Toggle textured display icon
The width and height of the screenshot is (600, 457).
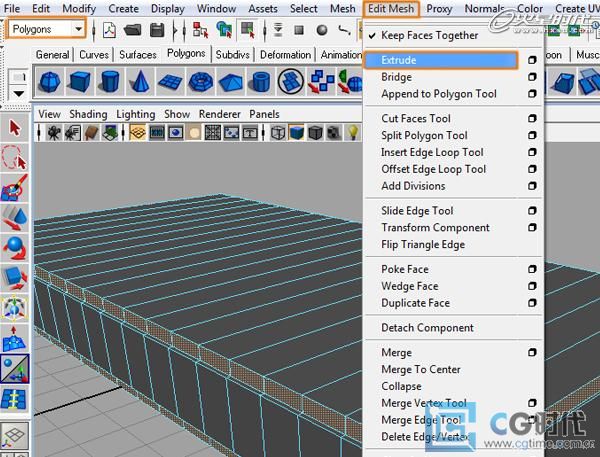point(334,133)
